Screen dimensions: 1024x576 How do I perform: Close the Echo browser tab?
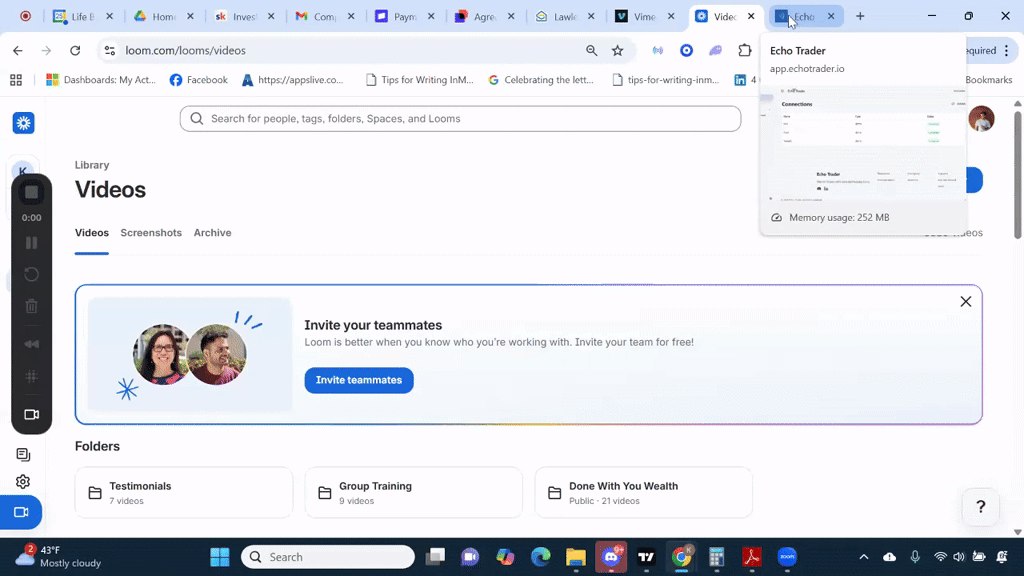point(831,16)
